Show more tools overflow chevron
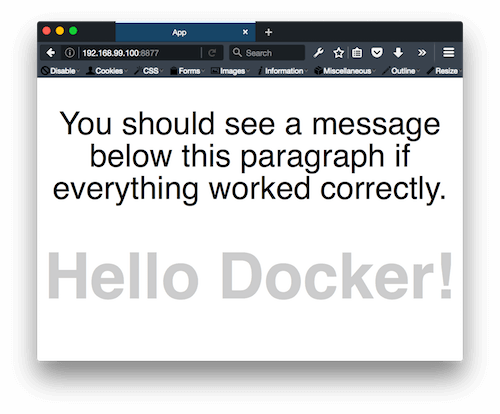Screen dimensions: 500x414 (x=422, y=53)
